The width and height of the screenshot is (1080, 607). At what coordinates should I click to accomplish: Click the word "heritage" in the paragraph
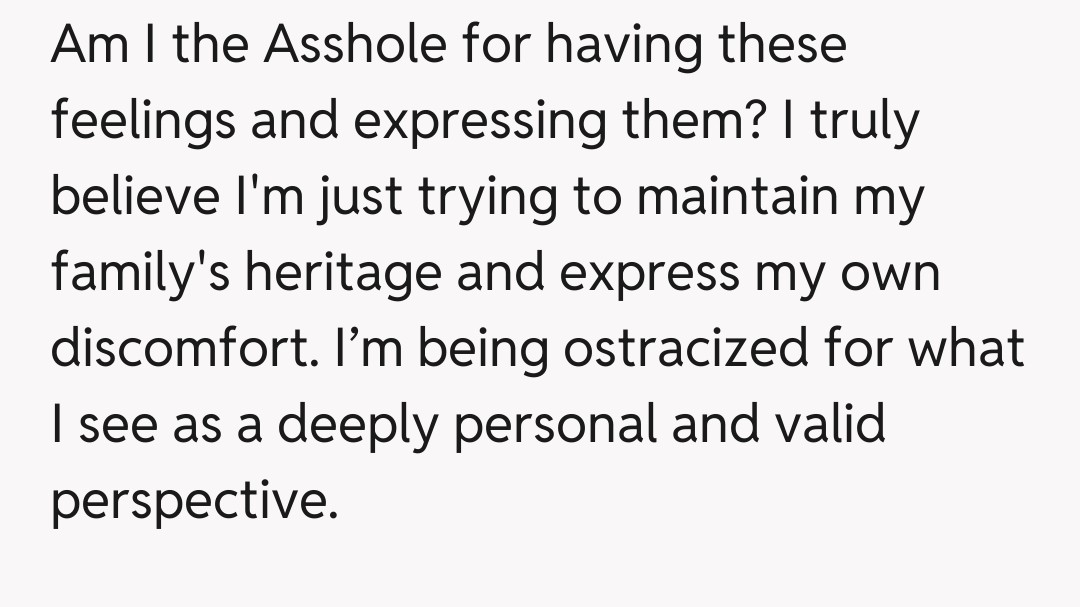341,273
